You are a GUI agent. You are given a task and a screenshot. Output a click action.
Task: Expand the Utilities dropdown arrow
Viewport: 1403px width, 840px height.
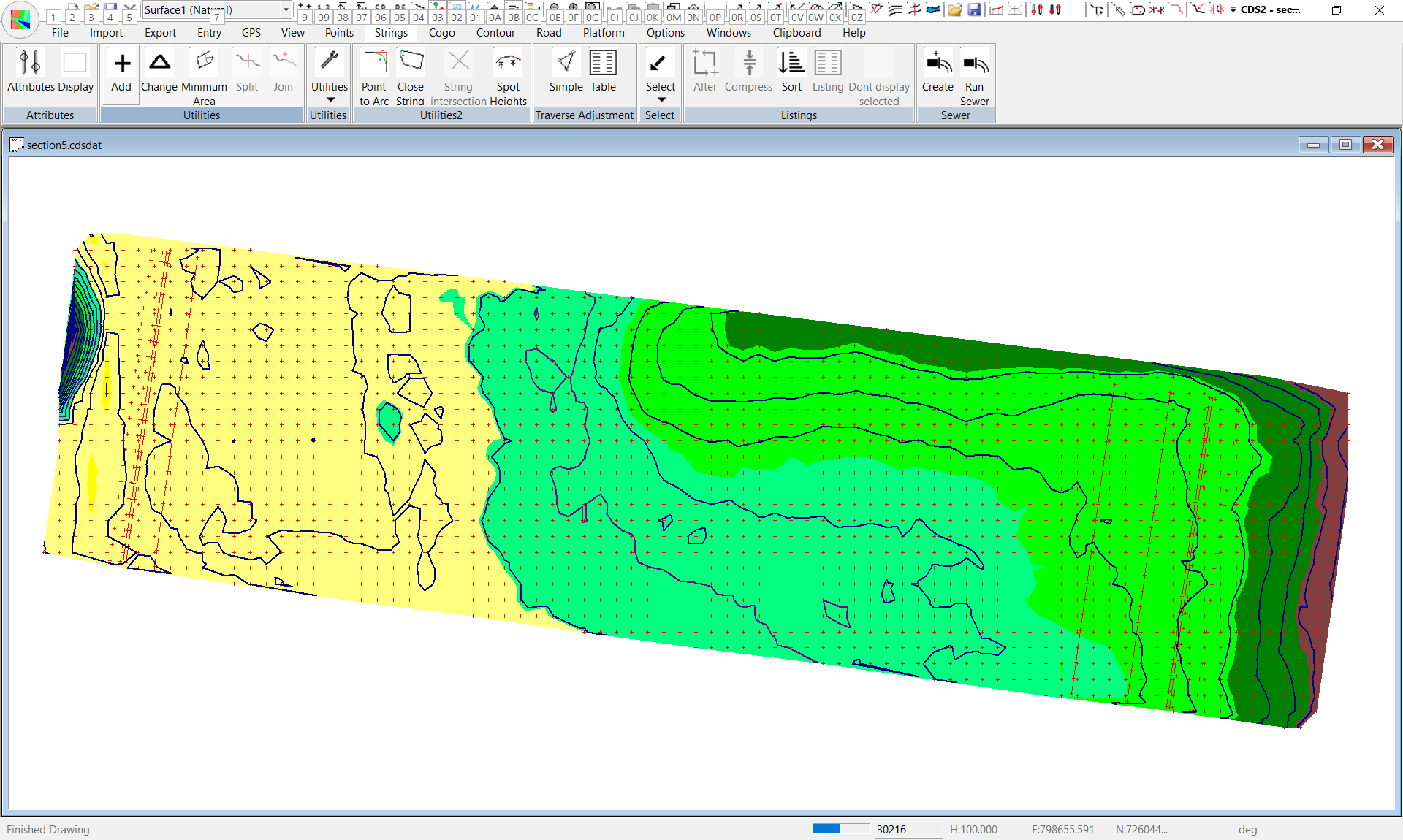click(x=330, y=100)
